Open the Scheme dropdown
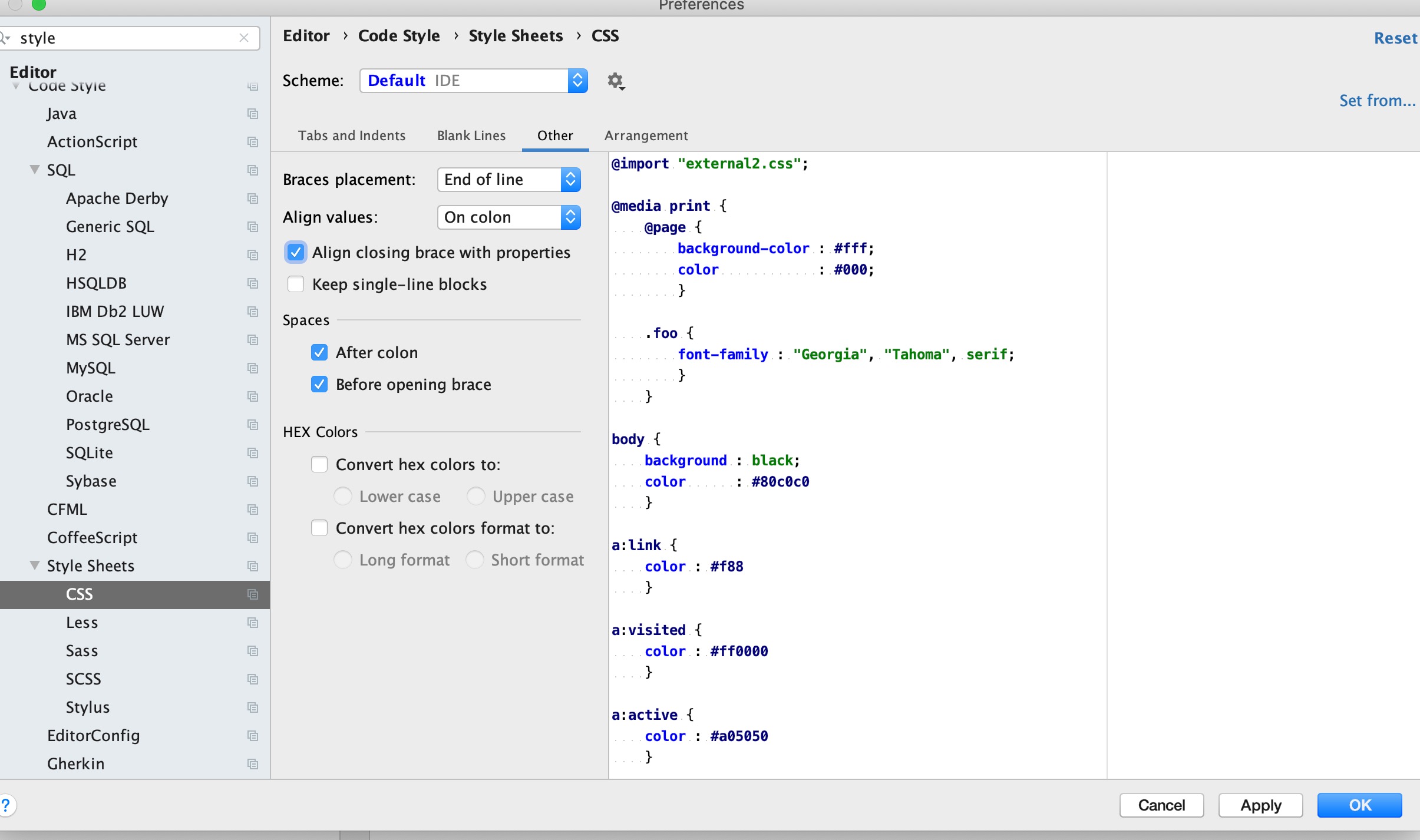1420x840 pixels. coord(474,81)
